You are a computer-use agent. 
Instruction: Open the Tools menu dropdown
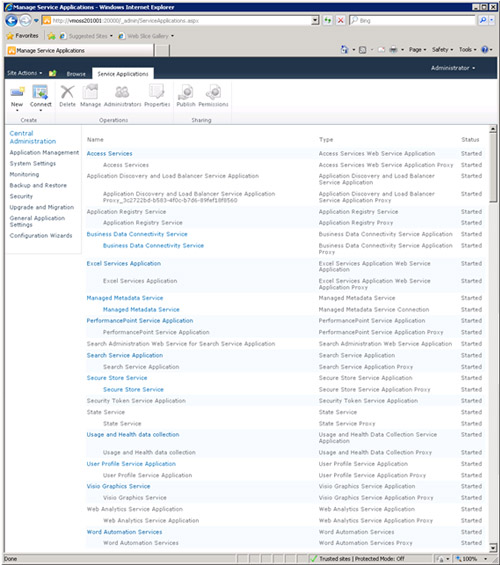(x=467, y=50)
